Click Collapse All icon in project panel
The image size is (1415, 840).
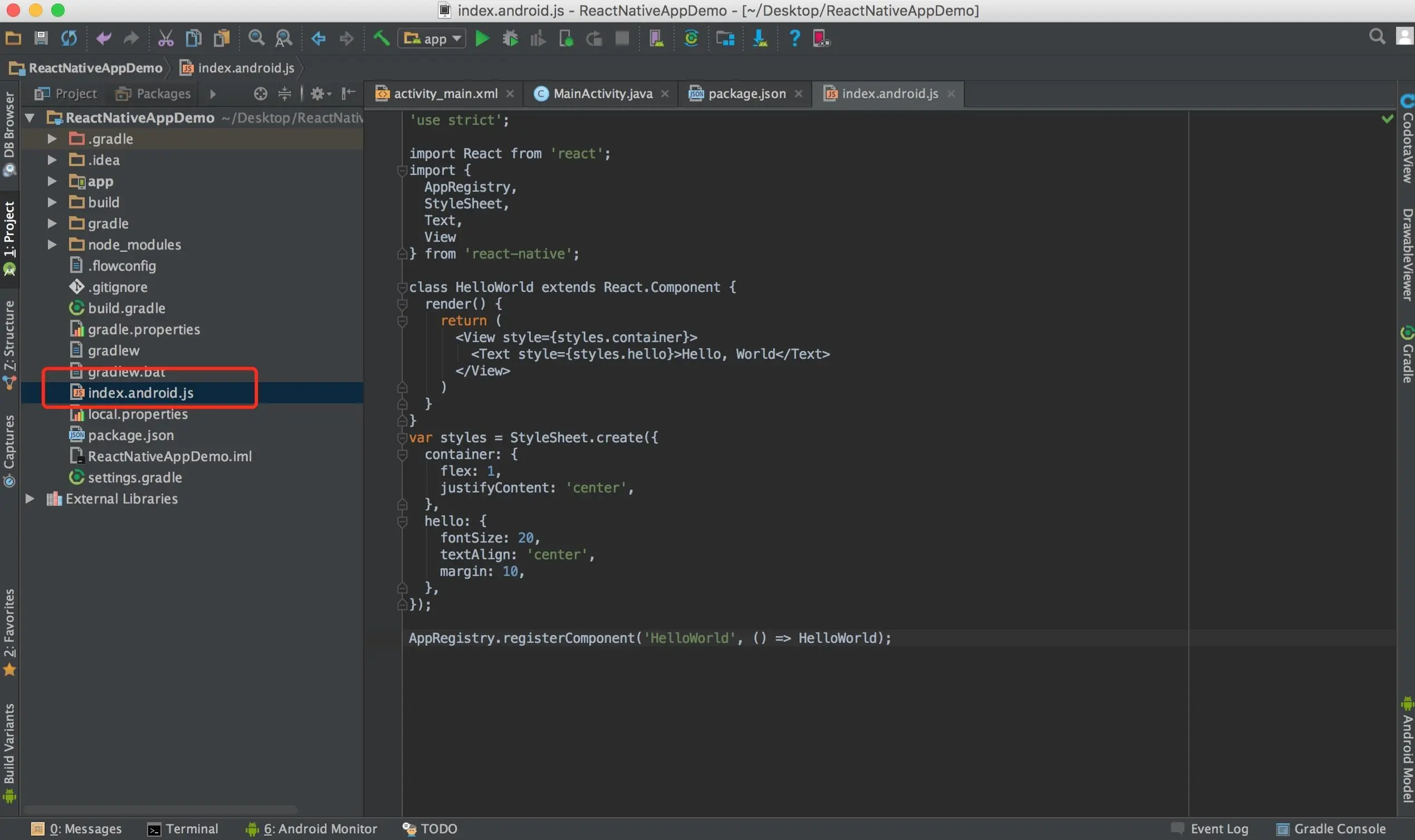(x=284, y=94)
